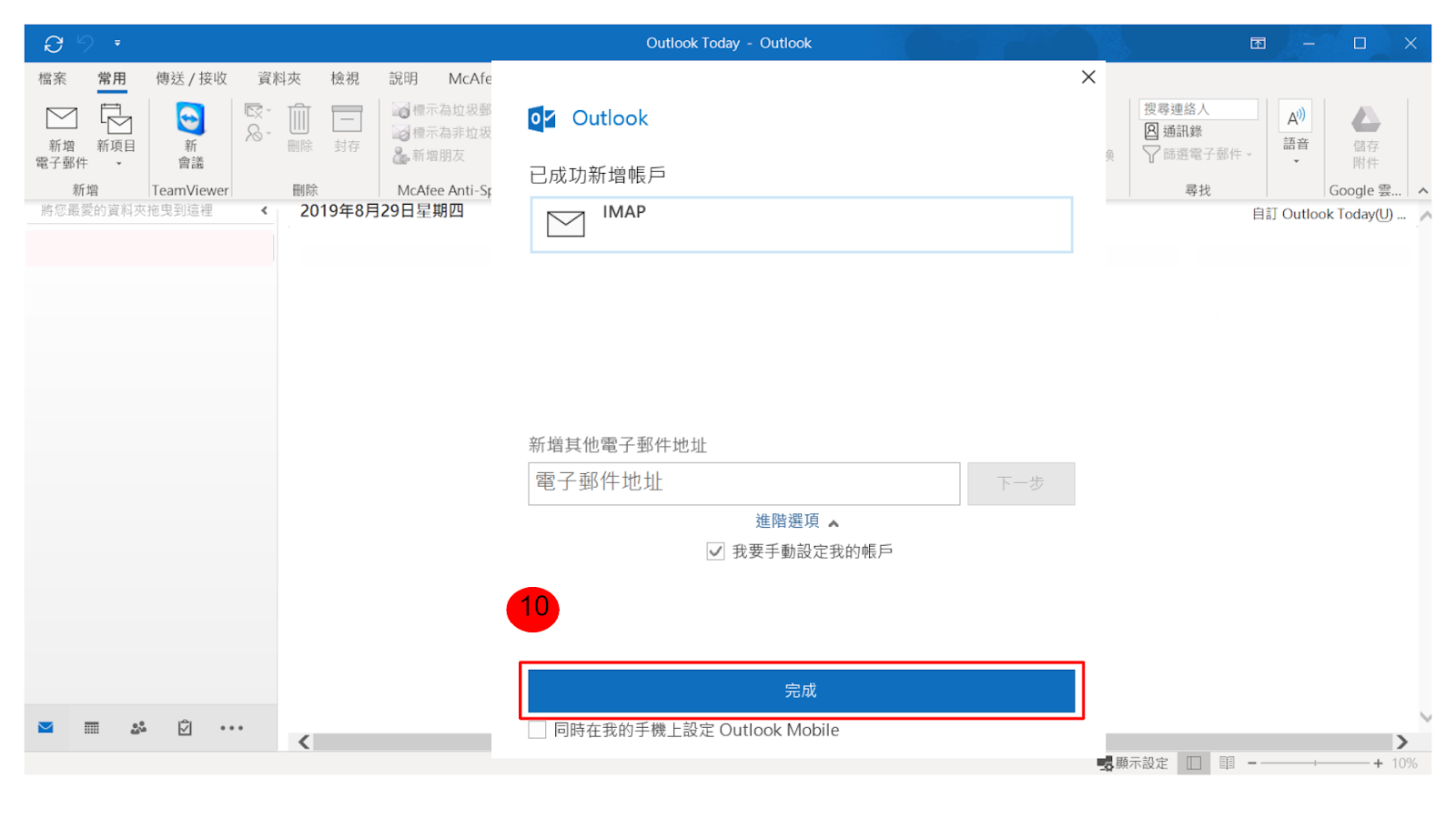The width and height of the screenshot is (1456, 819).
Task: Open the 語音 dropdown arrow
Action: click(1296, 162)
